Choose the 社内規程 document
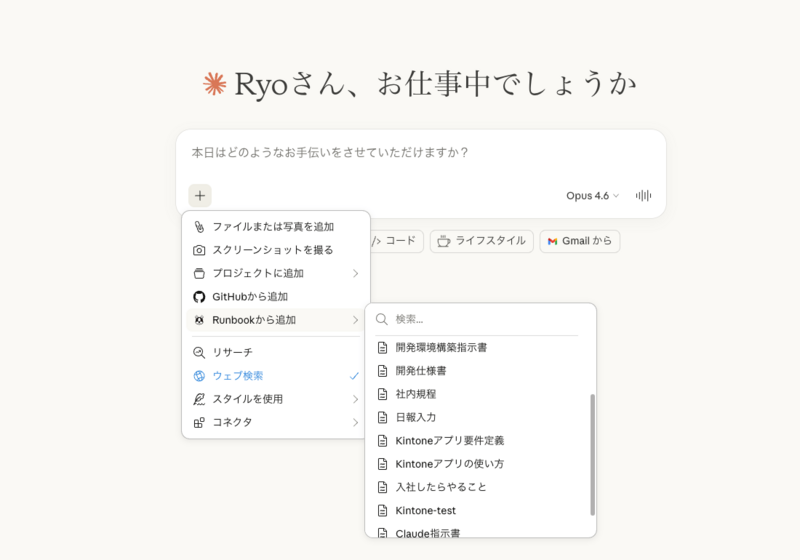The width and height of the screenshot is (800, 560). 415,394
